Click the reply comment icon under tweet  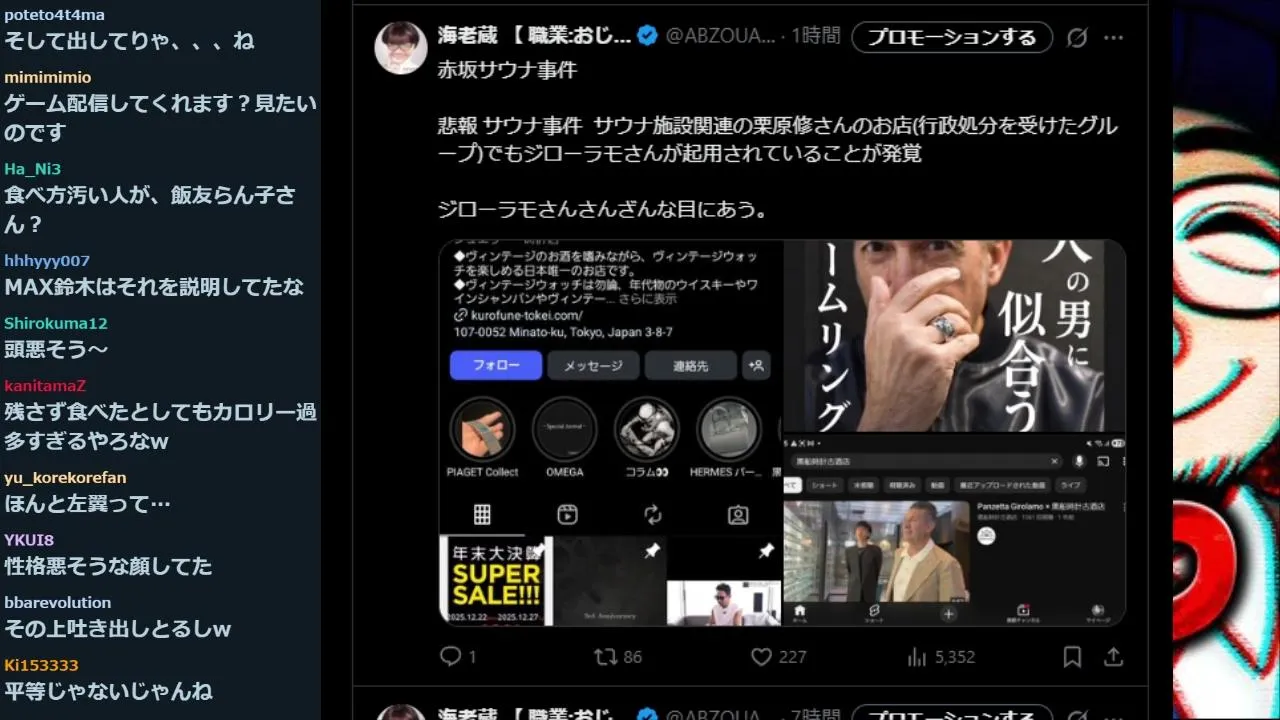(451, 657)
